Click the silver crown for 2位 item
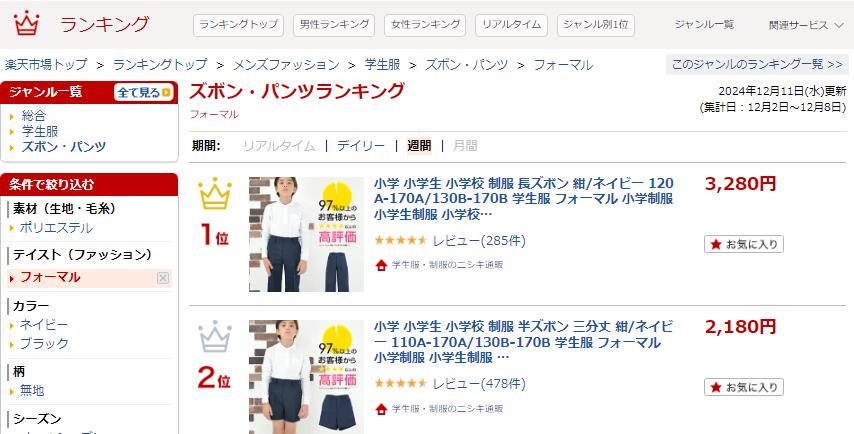854x434 pixels. (215, 337)
